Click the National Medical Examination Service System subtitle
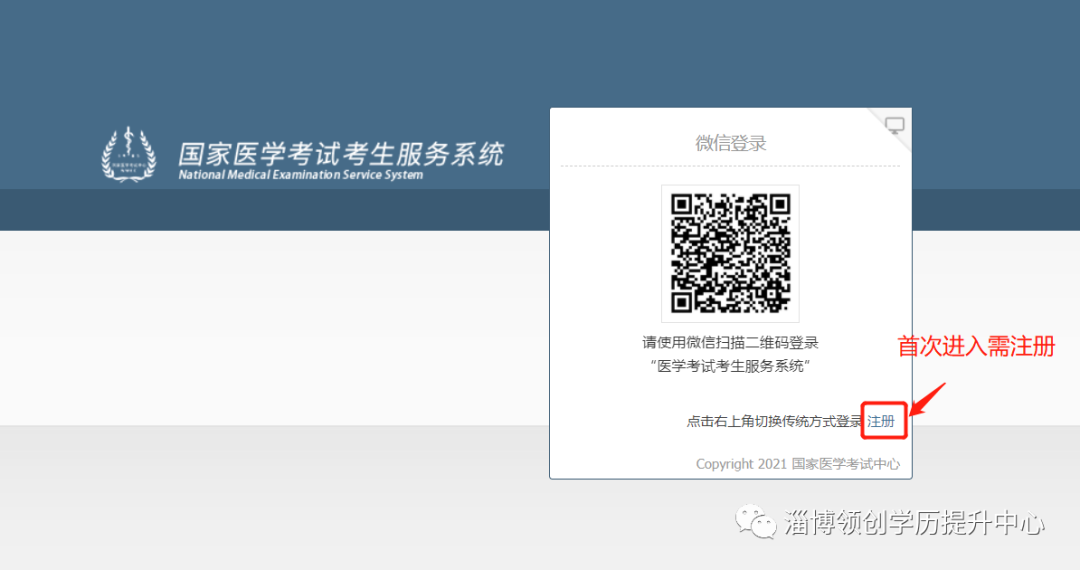The image size is (1080, 570). point(301,175)
